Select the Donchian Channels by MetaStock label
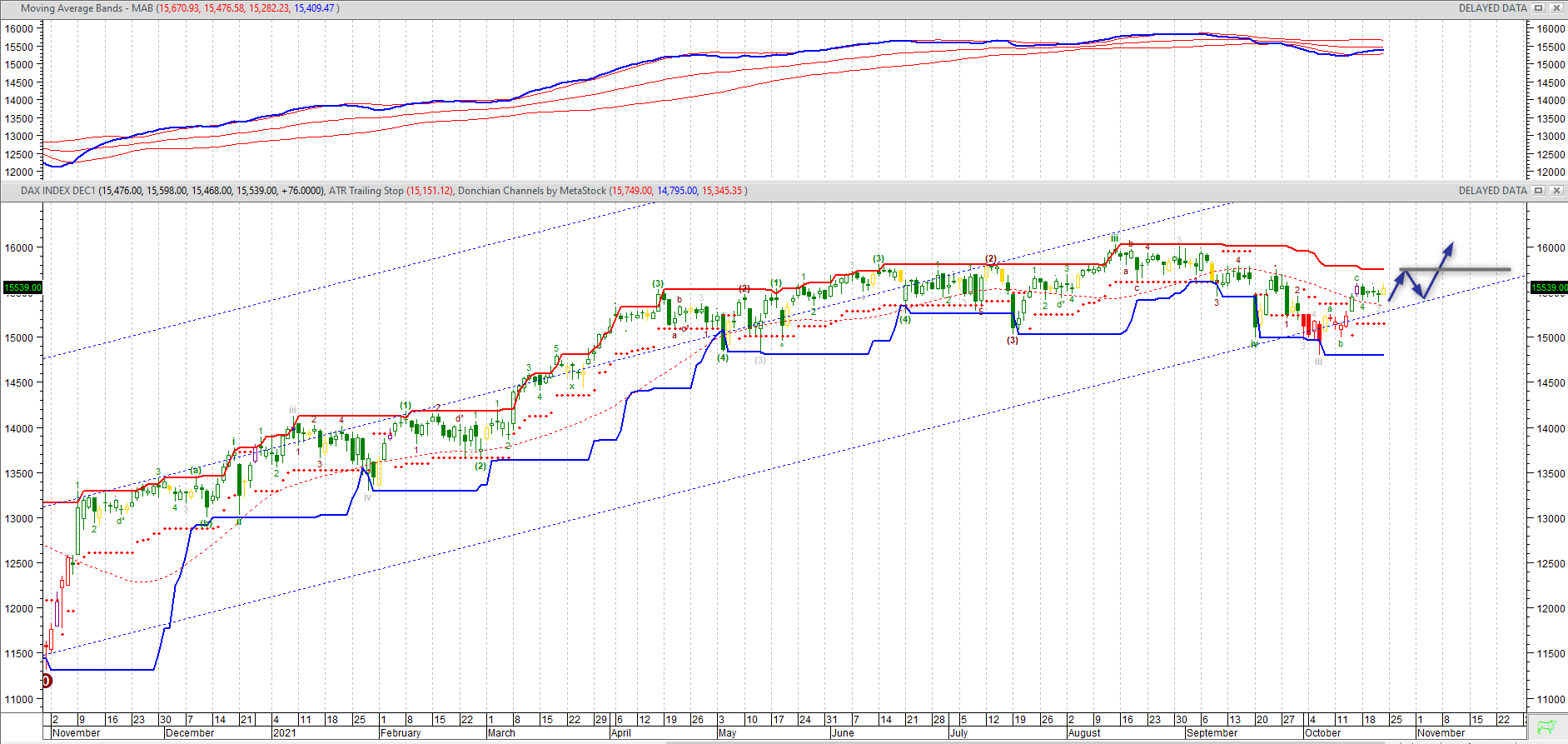The height and width of the screenshot is (744, 1568). pyautogui.click(x=532, y=191)
